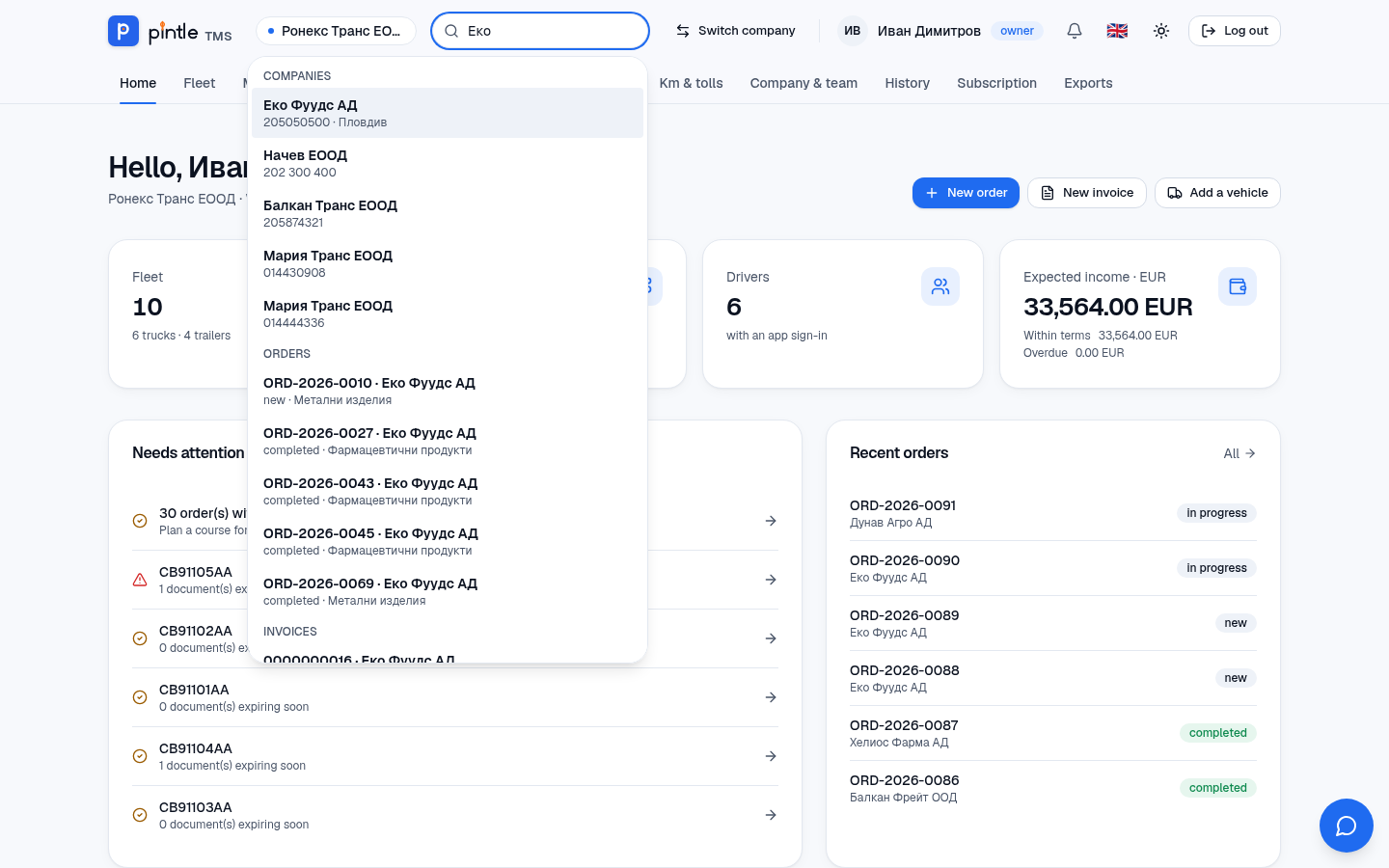Open the Home tab
The width and height of the screenshot is (1389, 868).
pyautogui.click(x=138, y=83)
